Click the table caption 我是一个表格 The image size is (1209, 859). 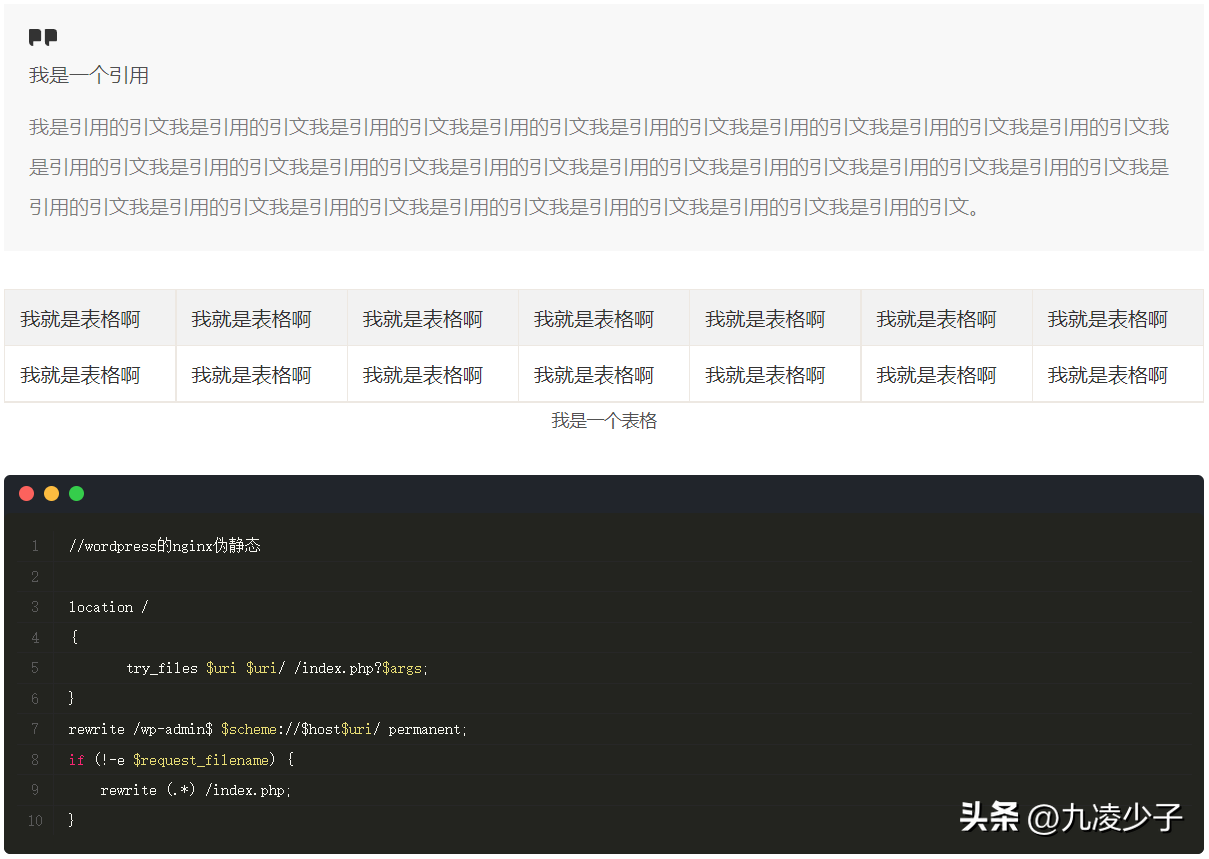(x=603, y=421)
